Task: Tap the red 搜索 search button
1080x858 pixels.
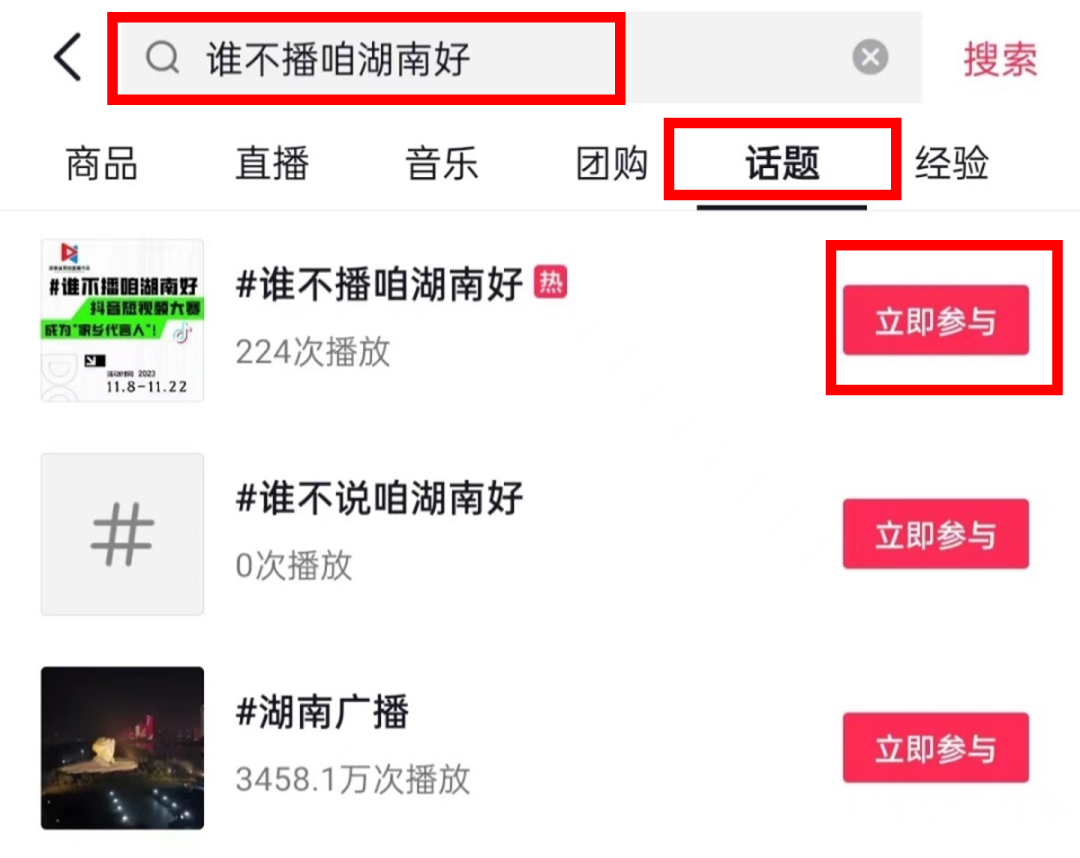Action: [1000, 59]
